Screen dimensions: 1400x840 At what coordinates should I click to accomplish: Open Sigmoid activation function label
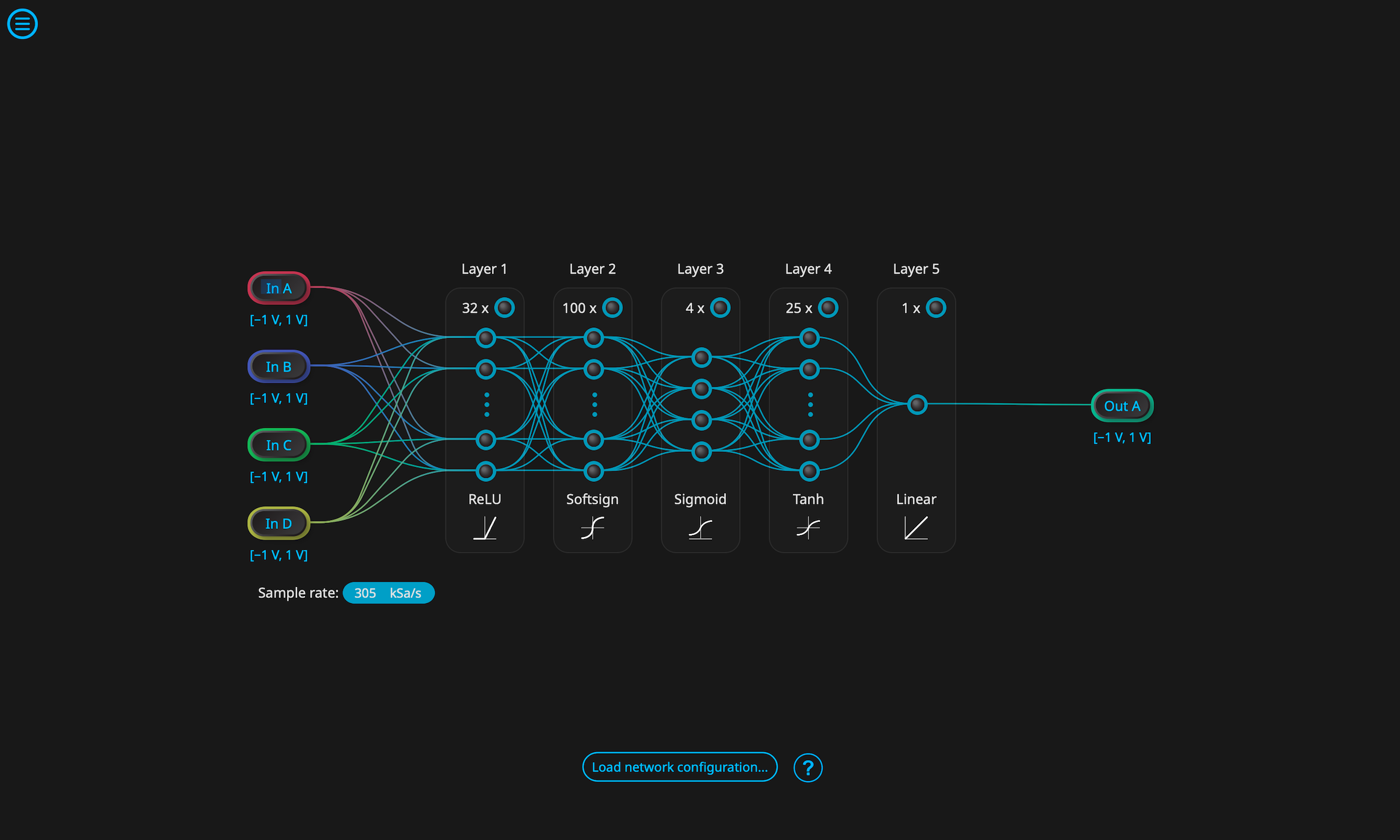tap(701, 500)
